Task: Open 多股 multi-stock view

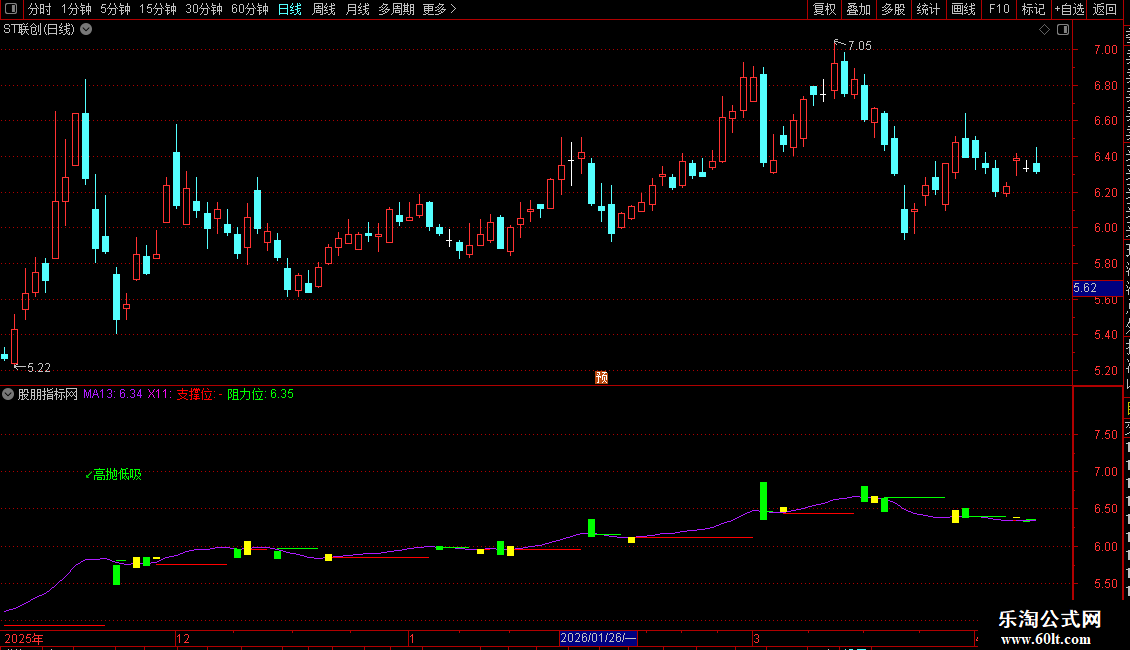Action: [893, 9]
